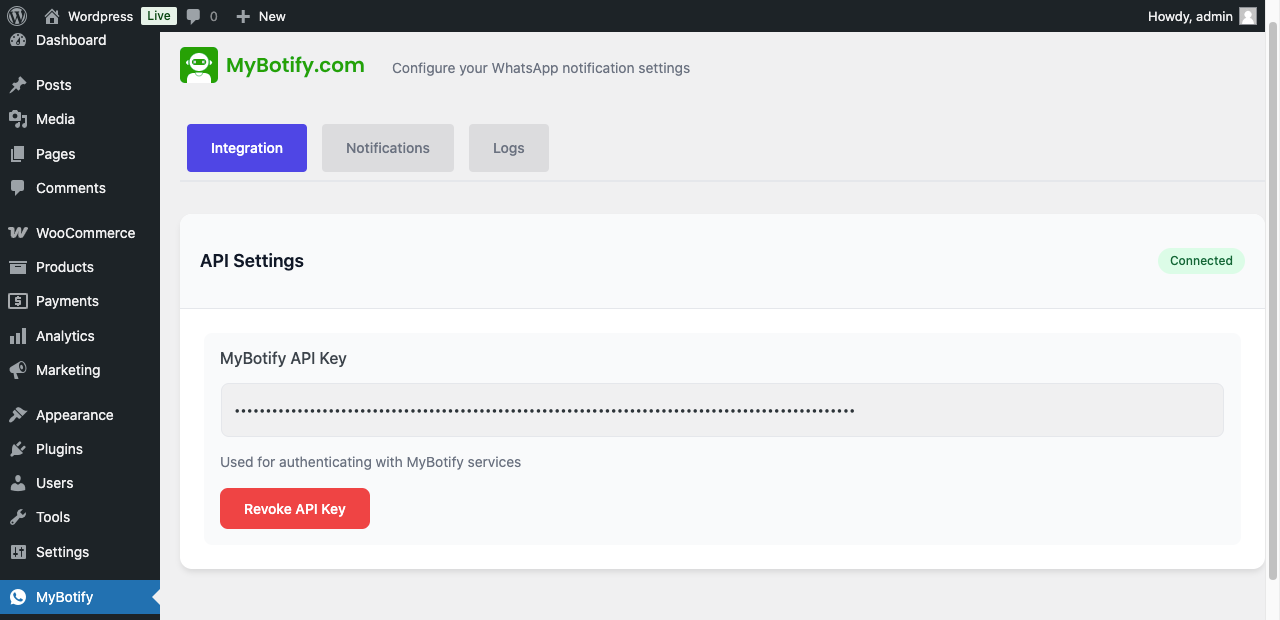
Task: Click the comment count 0 in admin bar
Action: [x=214, y=16]
